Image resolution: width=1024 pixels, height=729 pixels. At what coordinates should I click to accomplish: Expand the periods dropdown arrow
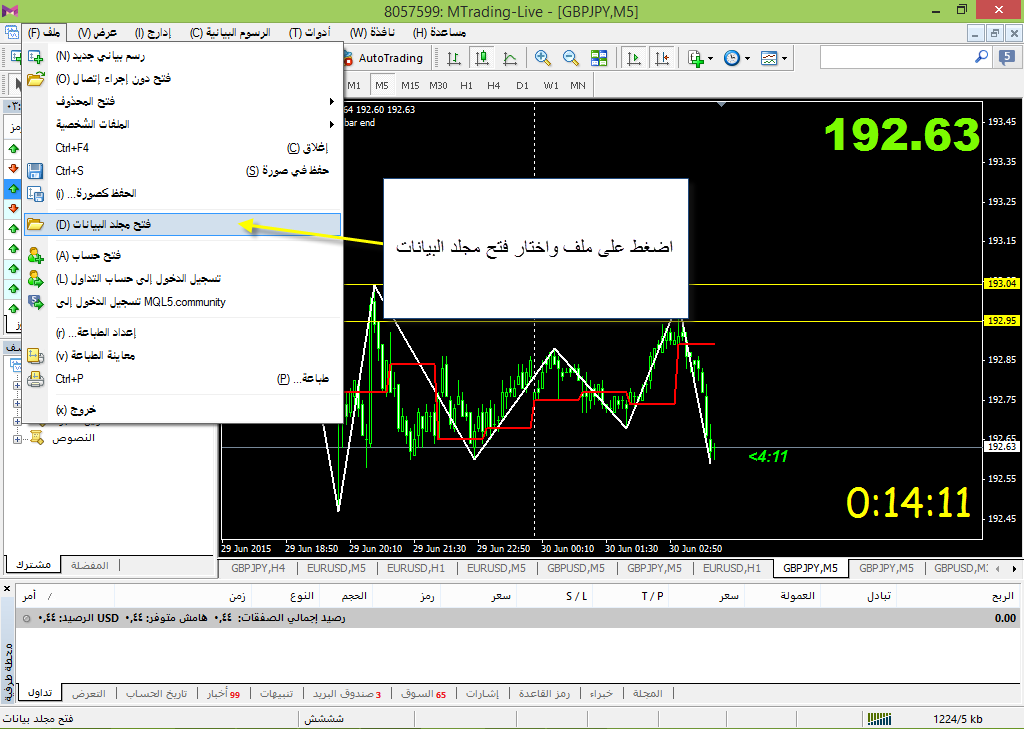[747, 58]
